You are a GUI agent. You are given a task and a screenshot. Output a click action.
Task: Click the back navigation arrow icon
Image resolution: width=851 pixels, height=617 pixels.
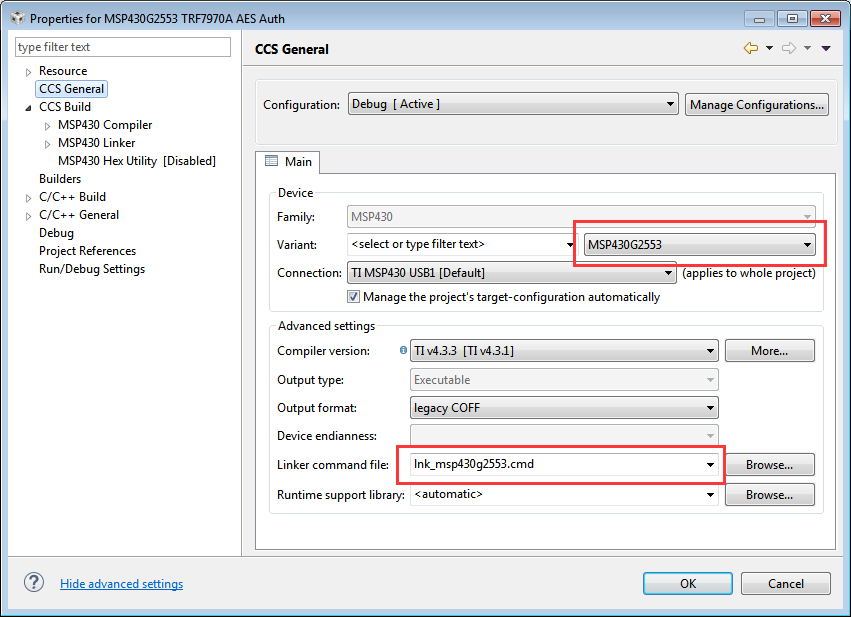click(x=750, y=48)
